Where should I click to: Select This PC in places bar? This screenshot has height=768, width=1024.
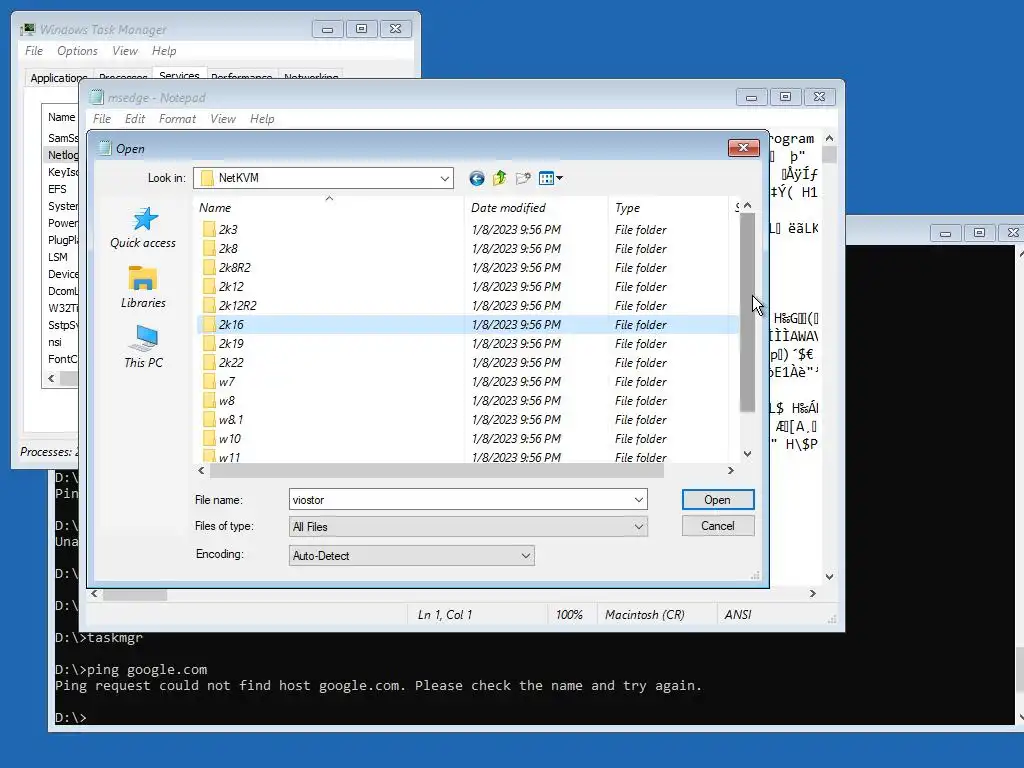click(143, 347)
